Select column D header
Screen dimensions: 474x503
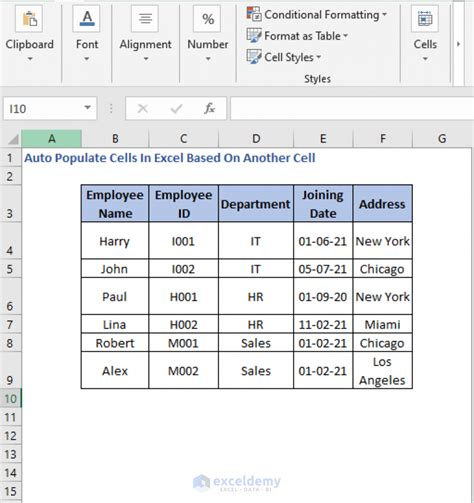(x=256, y=138)
